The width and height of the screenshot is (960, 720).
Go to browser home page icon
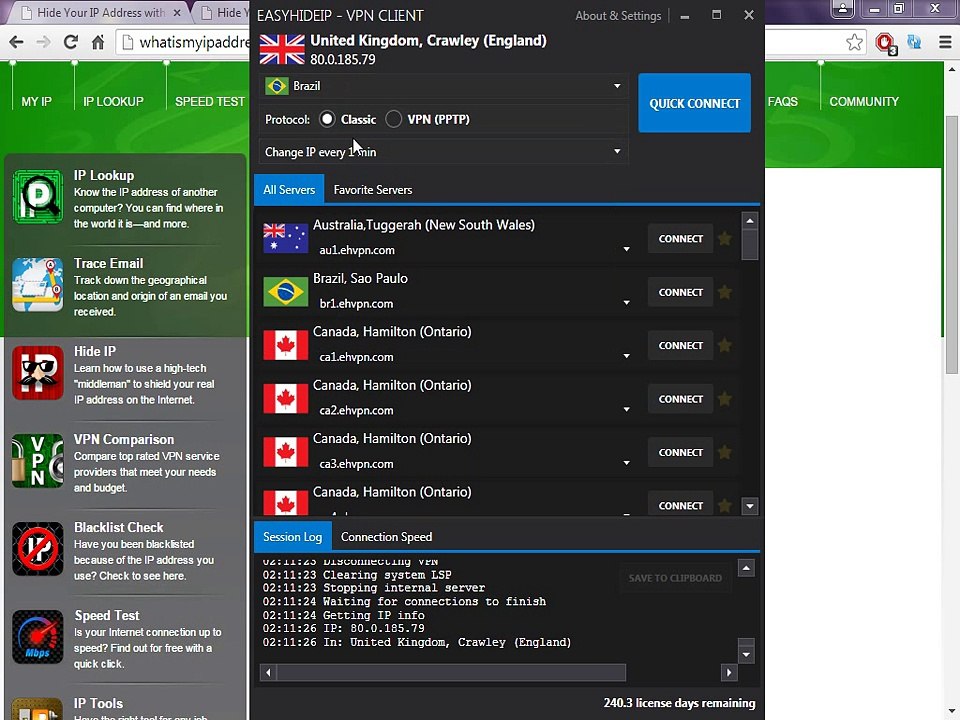(x=98, y=42)
